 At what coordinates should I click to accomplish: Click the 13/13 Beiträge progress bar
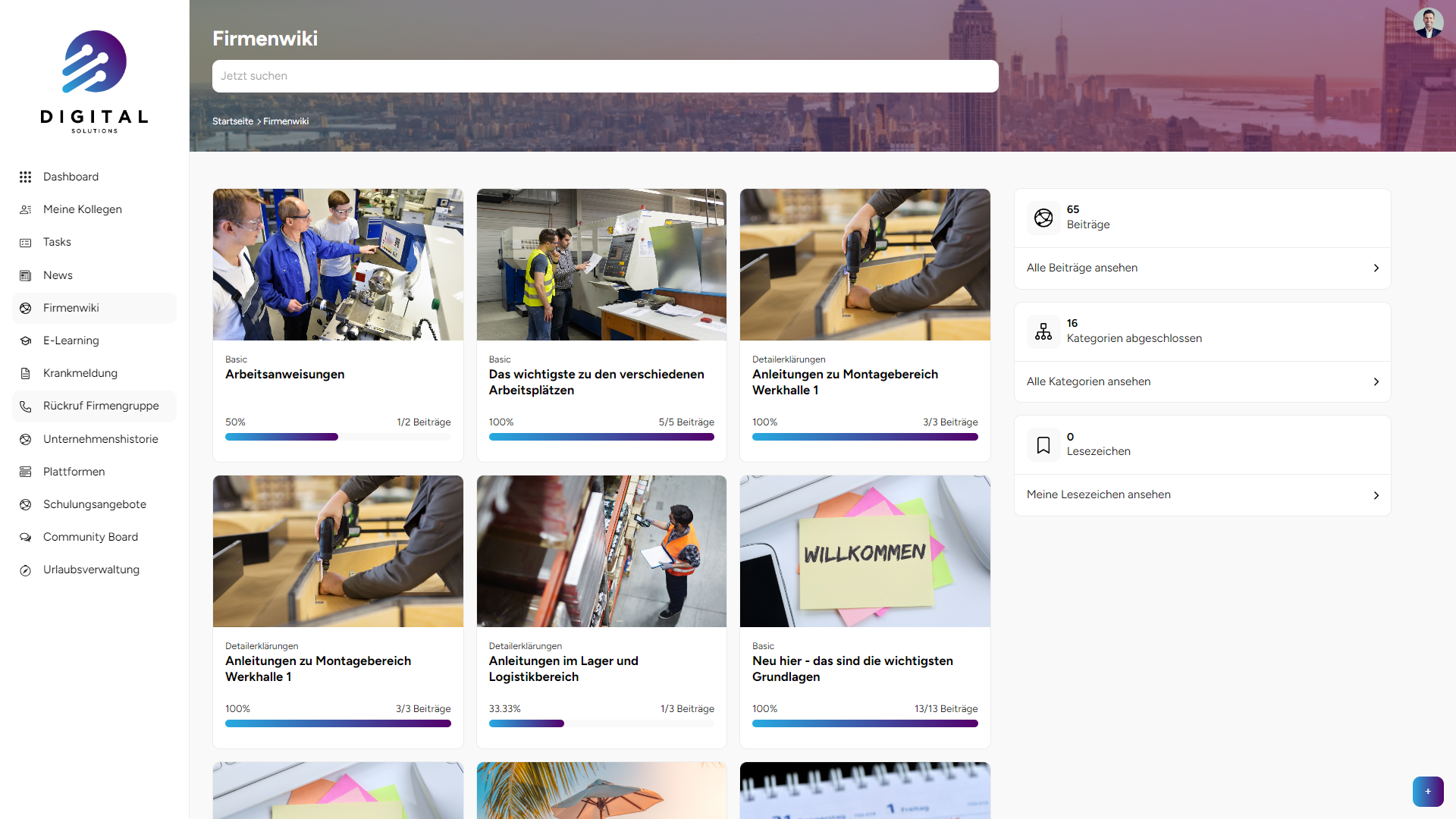tap(865, 723)
